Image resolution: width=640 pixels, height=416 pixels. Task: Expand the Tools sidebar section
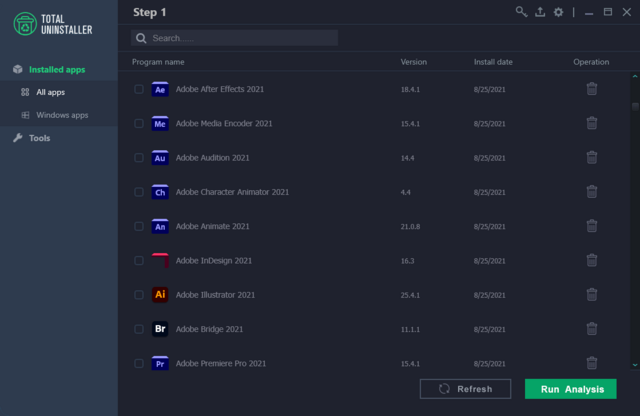click(x=40, y=138)
